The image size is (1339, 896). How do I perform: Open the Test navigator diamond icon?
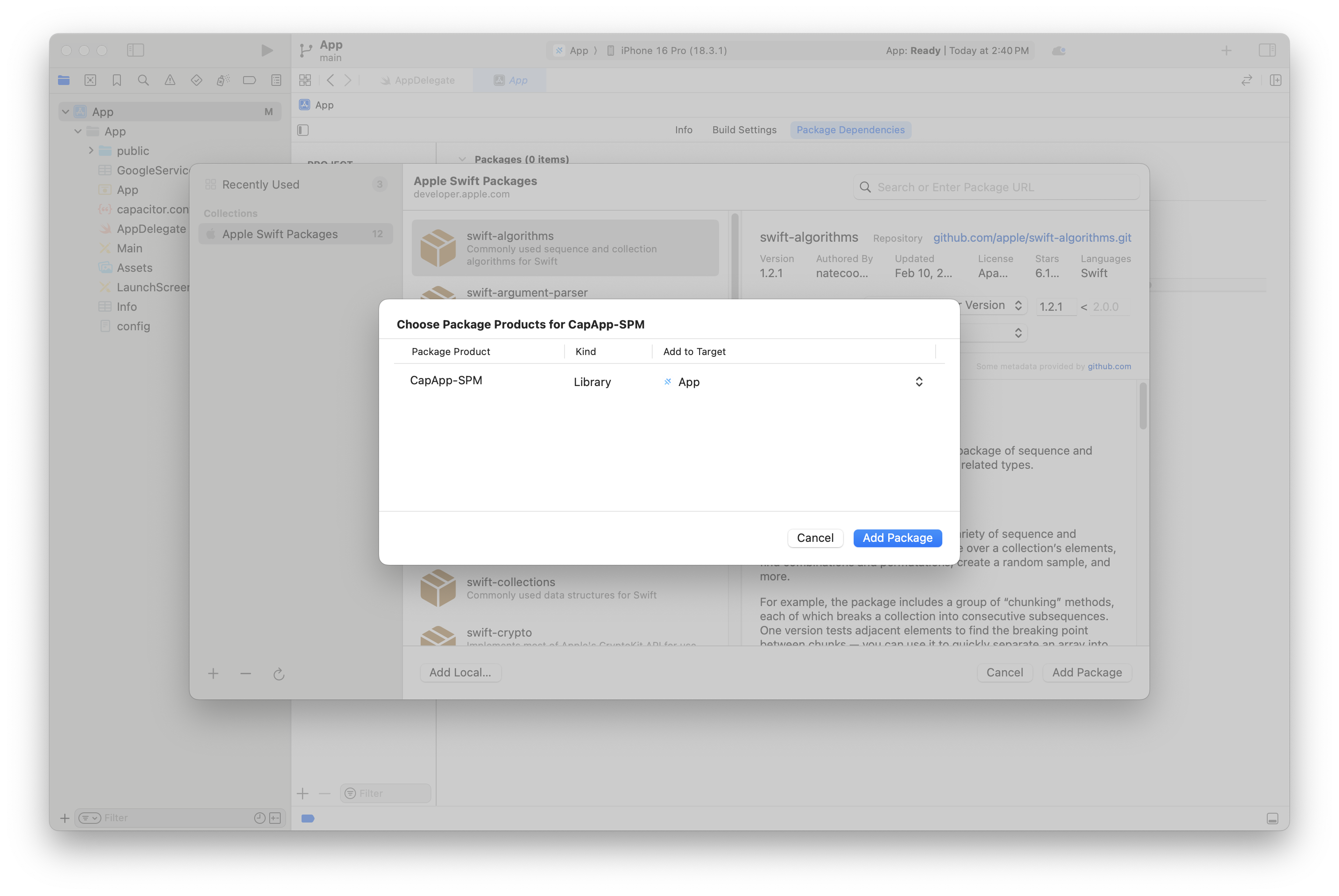tap(196, 80)
